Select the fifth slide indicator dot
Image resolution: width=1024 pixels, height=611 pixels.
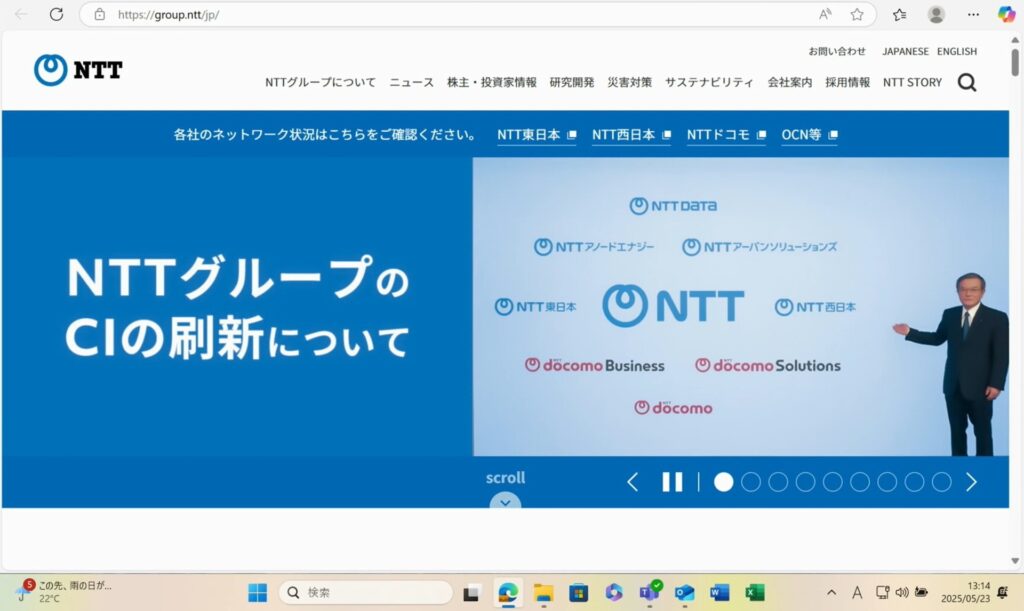pos(833,482)
